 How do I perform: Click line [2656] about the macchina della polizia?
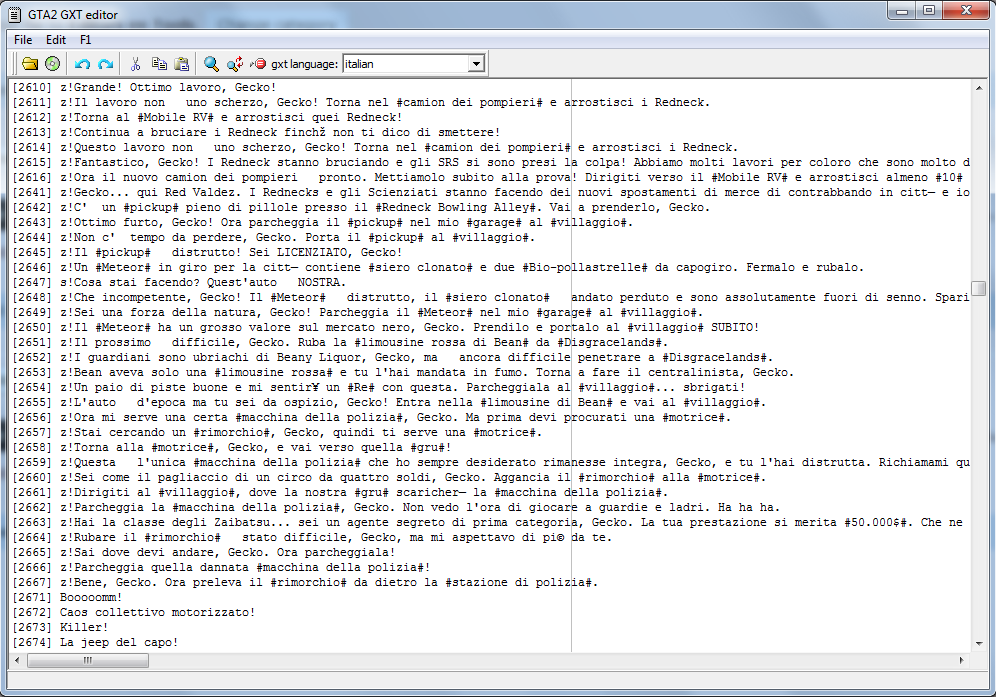pyautogui.click(x=372, y=417)
